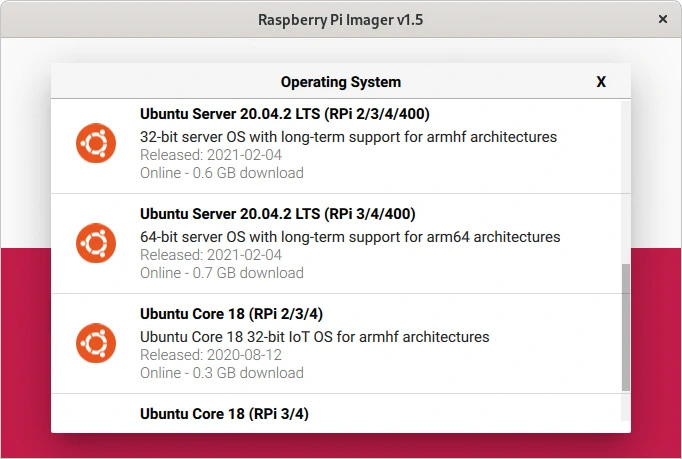Image resolution: width=682 pixels, height=459 pixels.
Task: Click the Operating System dialog header
Action: click(340, 82)
